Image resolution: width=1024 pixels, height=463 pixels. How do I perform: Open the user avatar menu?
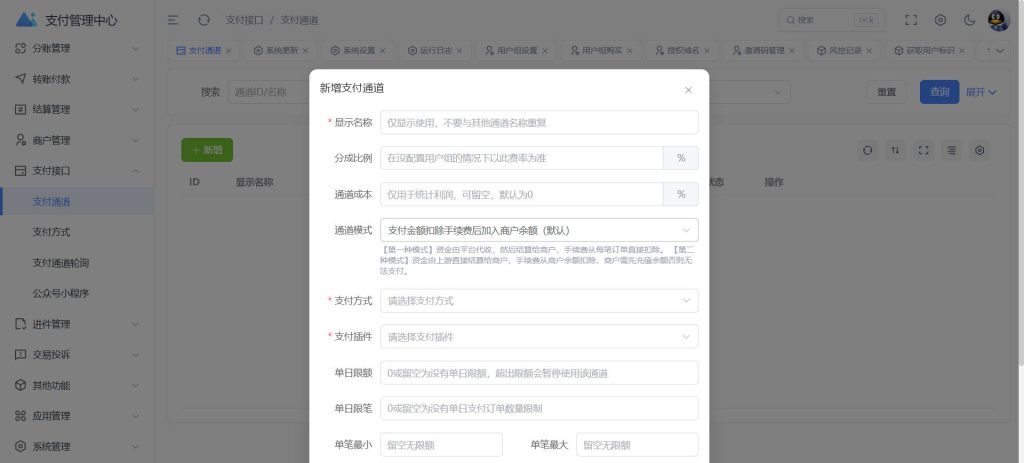(999, 20)
